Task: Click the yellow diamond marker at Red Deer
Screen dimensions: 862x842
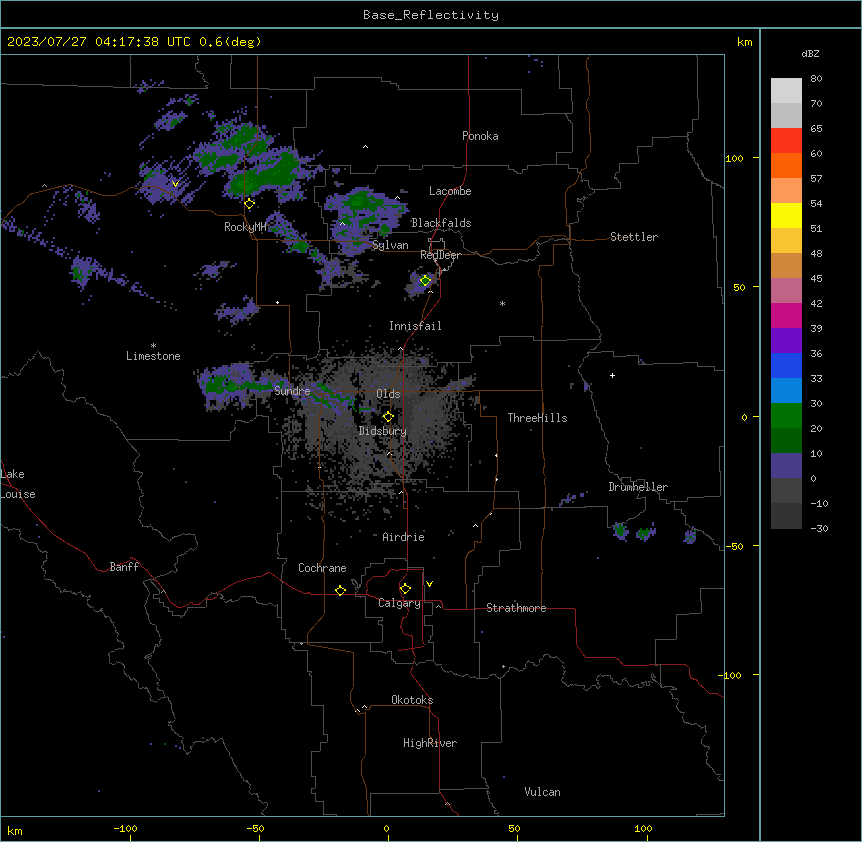Action: [x=425, y=281]
